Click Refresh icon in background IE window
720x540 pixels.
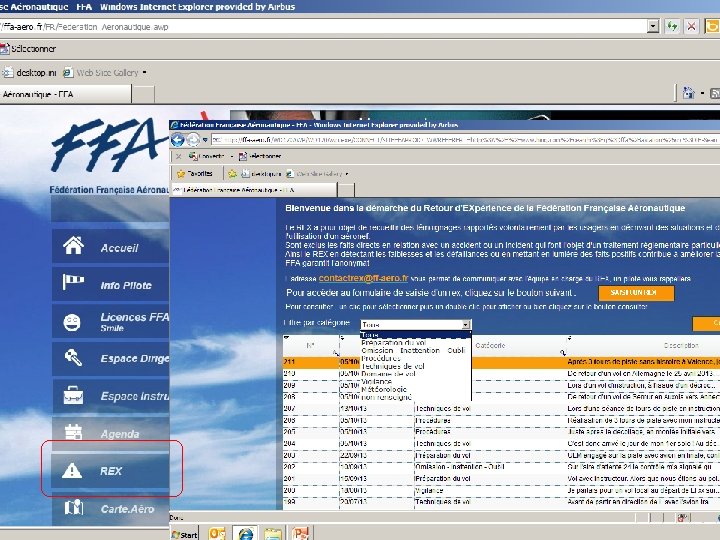[672, 27]
